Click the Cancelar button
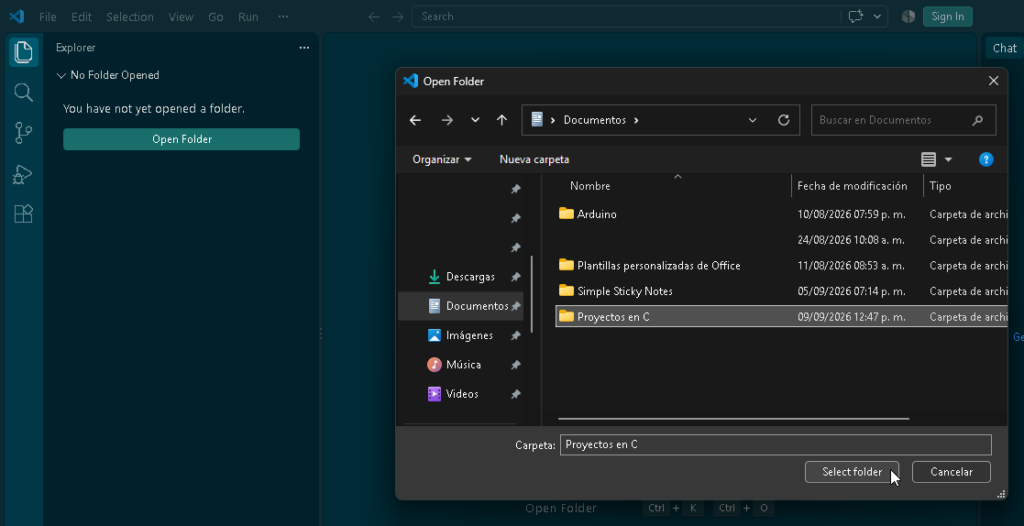Screen dimensions: 1024x526 (952, 472)
